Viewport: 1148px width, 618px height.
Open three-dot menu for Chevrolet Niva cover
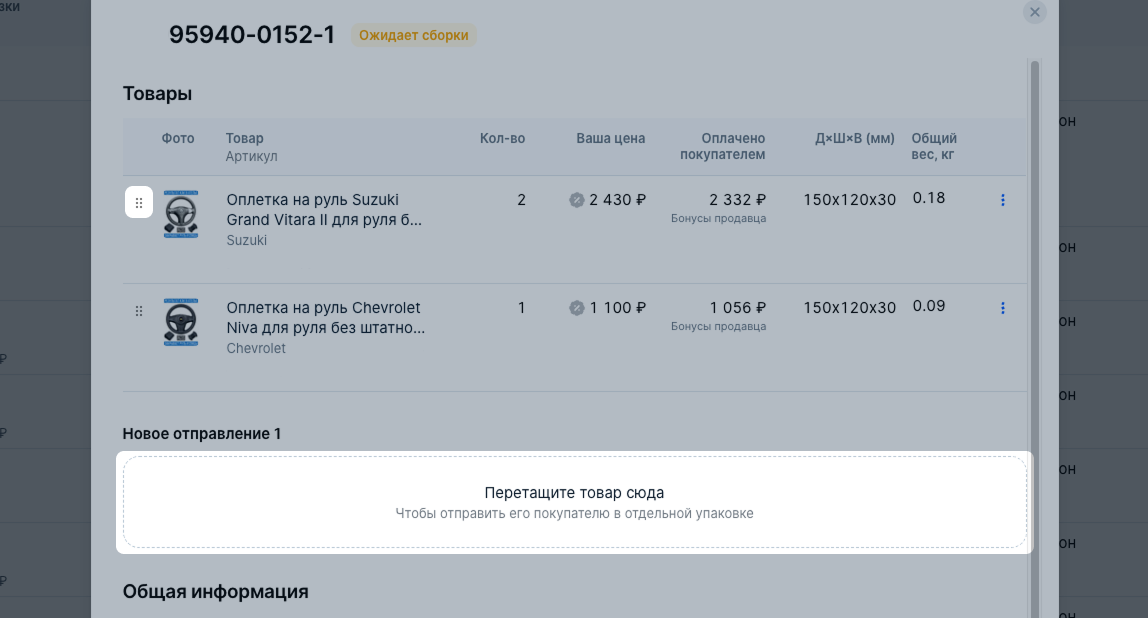1002,308
